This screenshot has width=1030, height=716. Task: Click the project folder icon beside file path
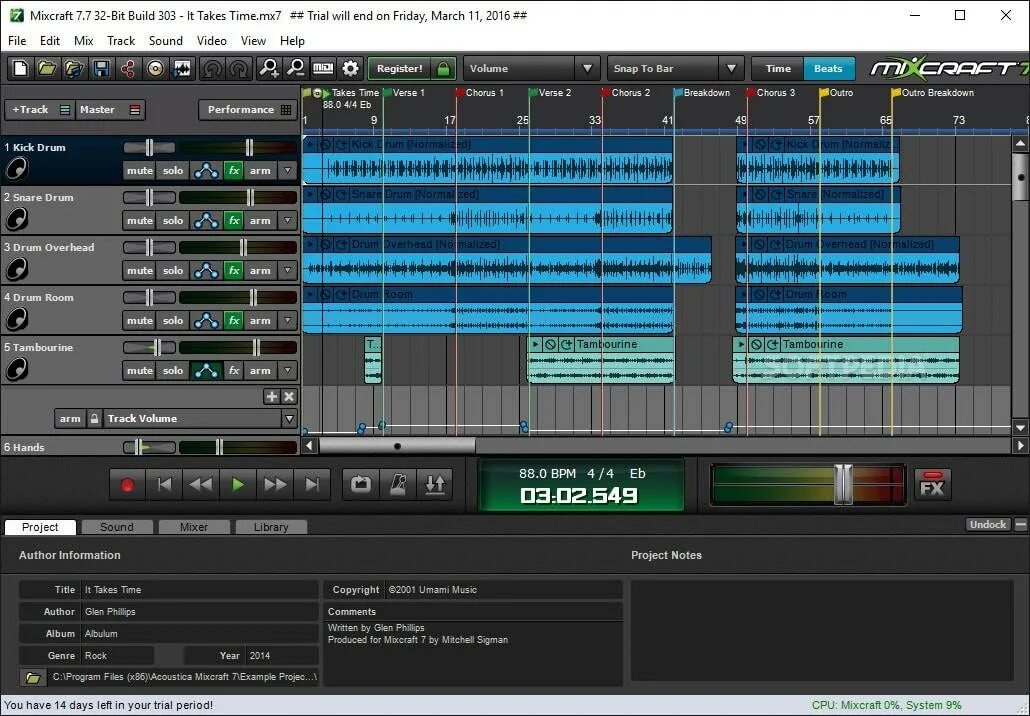point(32,677)
